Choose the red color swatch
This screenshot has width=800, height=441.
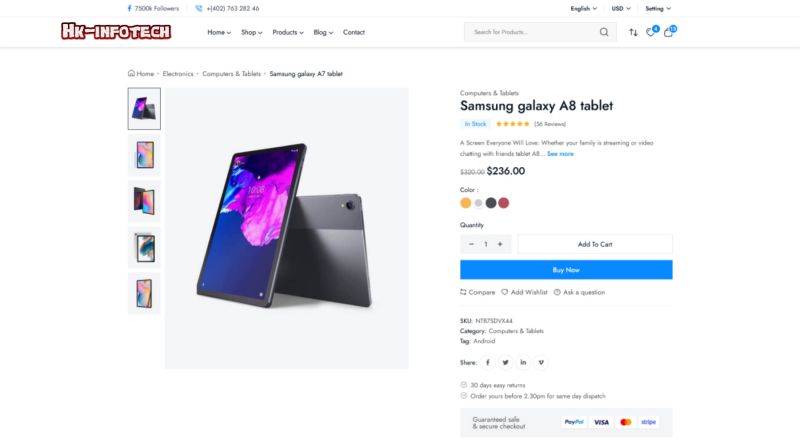point(504,203)
